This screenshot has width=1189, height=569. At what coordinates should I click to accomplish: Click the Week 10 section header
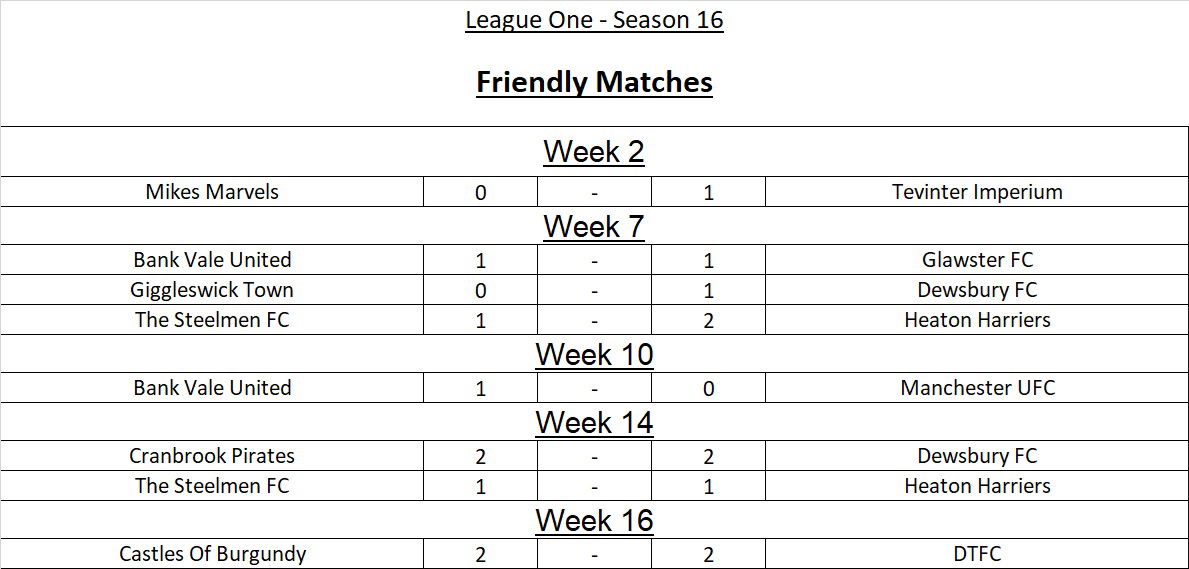(x=594, y=355)
